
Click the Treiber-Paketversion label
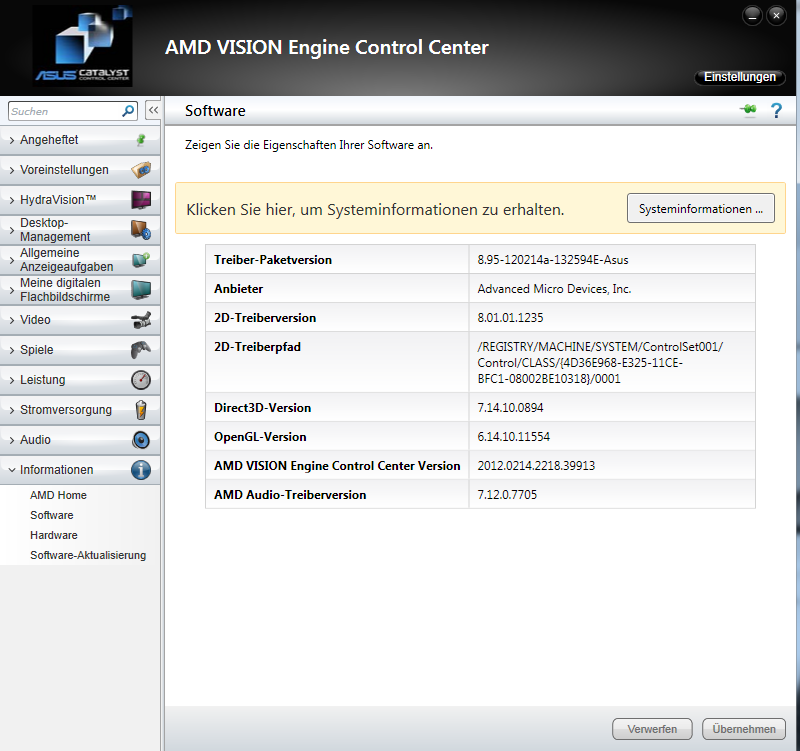pos(273,260)
